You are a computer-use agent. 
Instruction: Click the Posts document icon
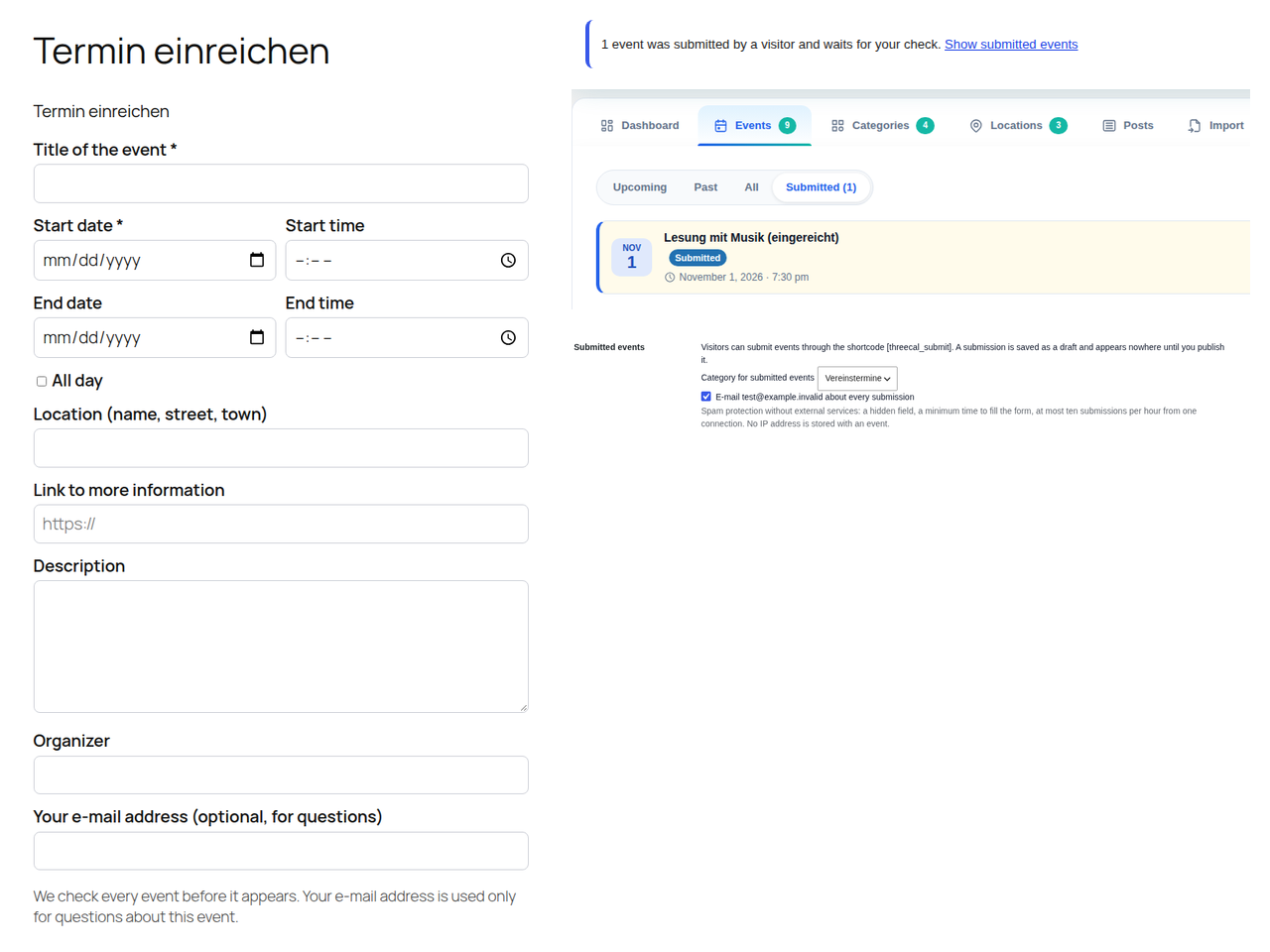[1109, 126]
